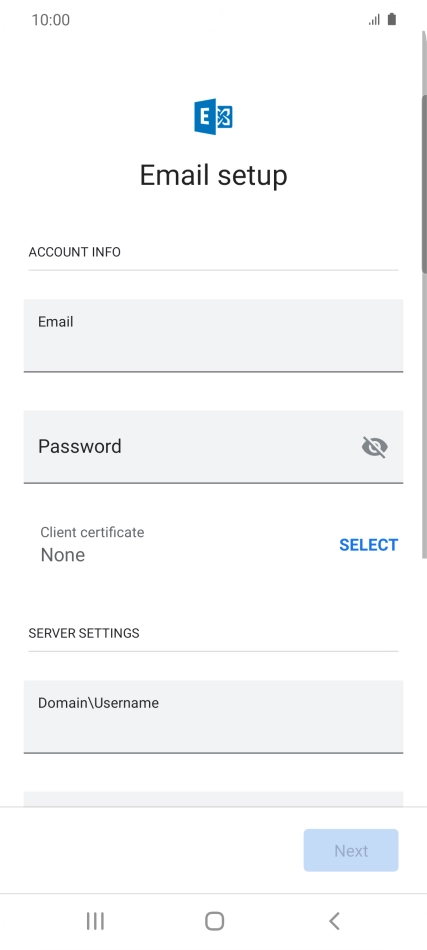Viewport: 427px width, 950px height.
Task: Tap the None certificate value
Action: [62, 555]
